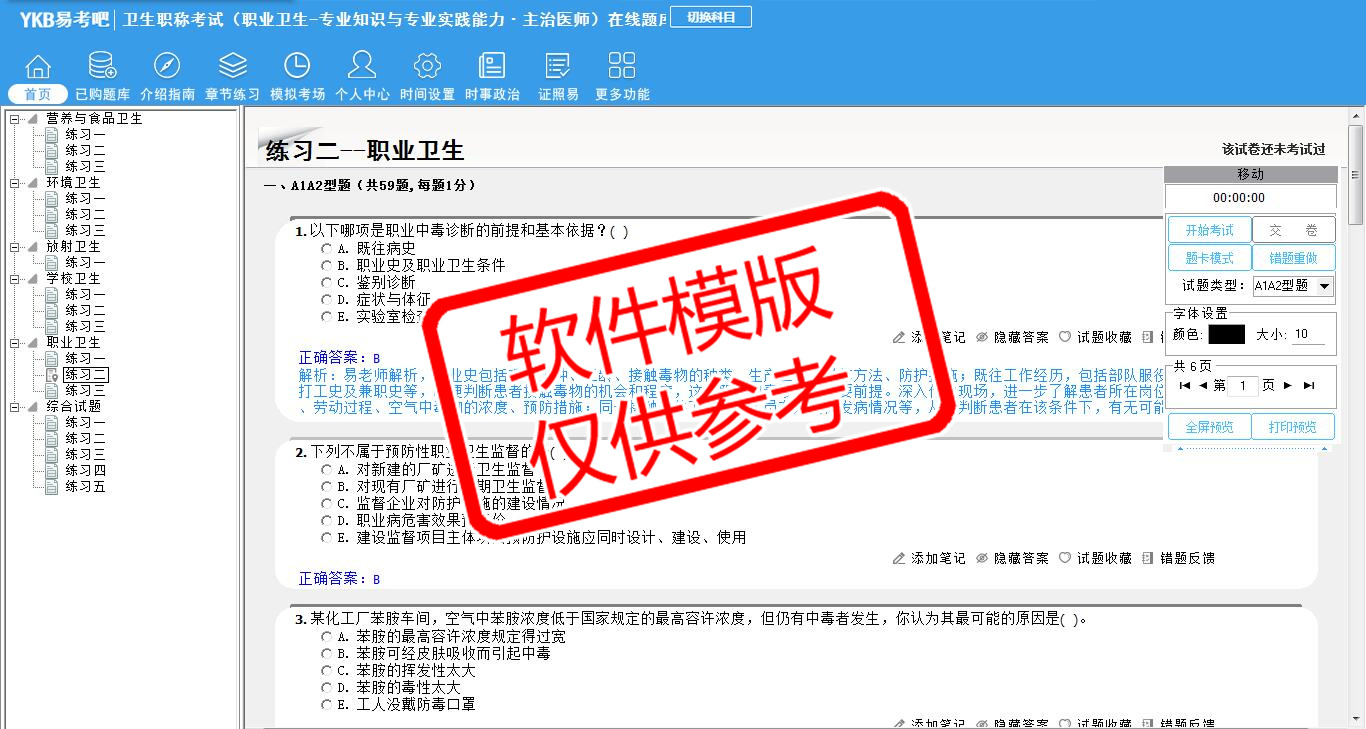This screenshot has height=729, width=1366.
Task: Open 练习五 file icon under 综合试题
Action: tap(51, 486)
